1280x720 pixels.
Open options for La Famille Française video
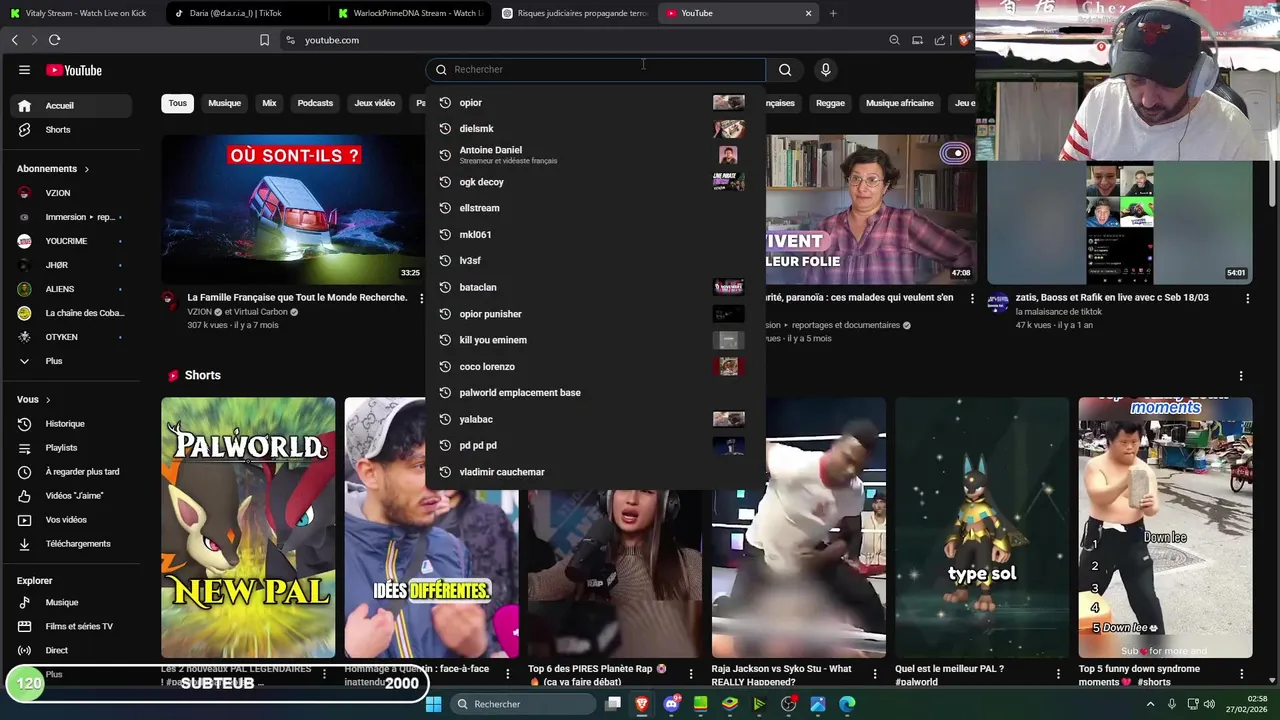(421, 298)
